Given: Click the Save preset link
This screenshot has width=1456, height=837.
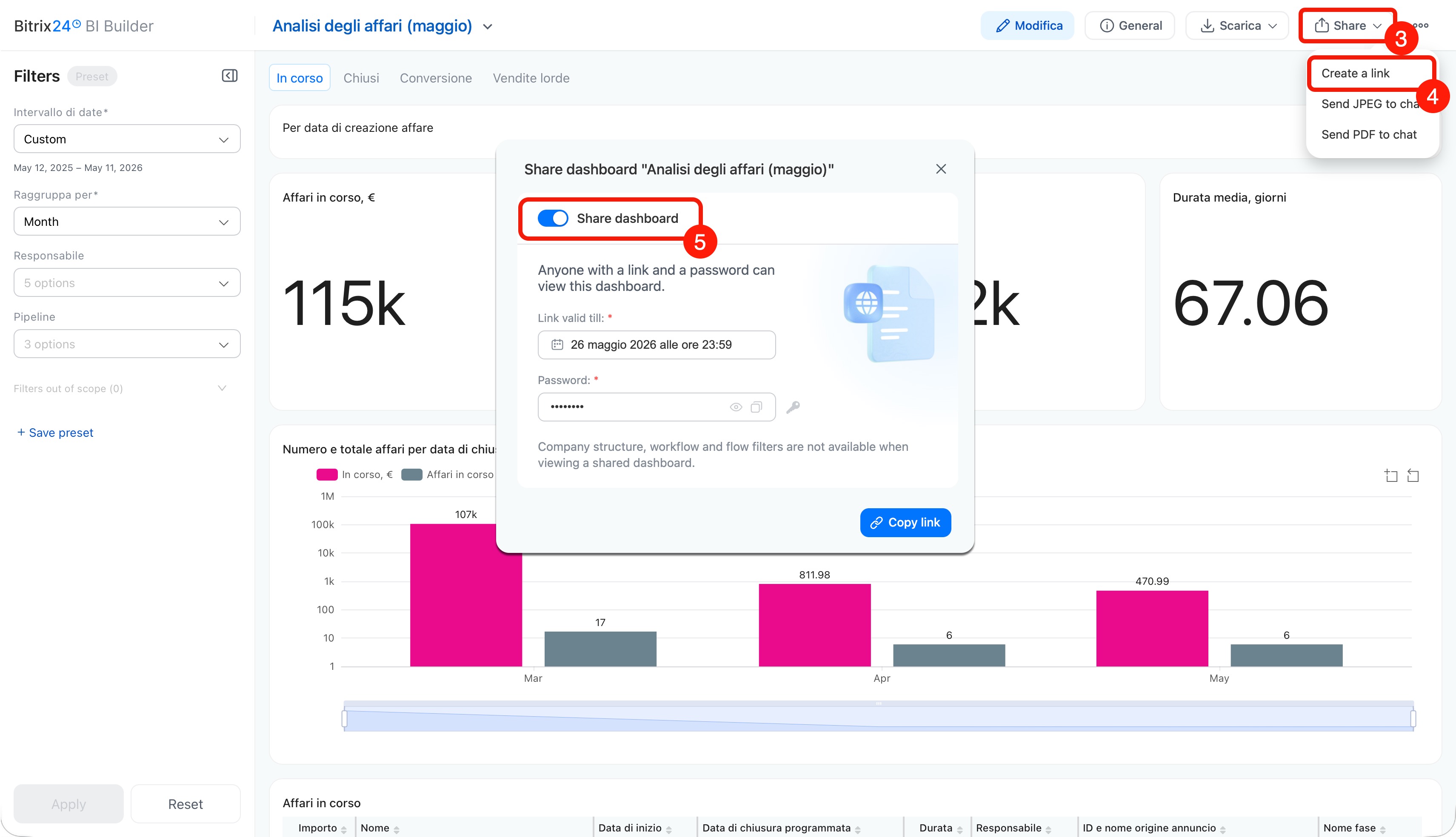Looking at the screenshot, I should 55,433.
